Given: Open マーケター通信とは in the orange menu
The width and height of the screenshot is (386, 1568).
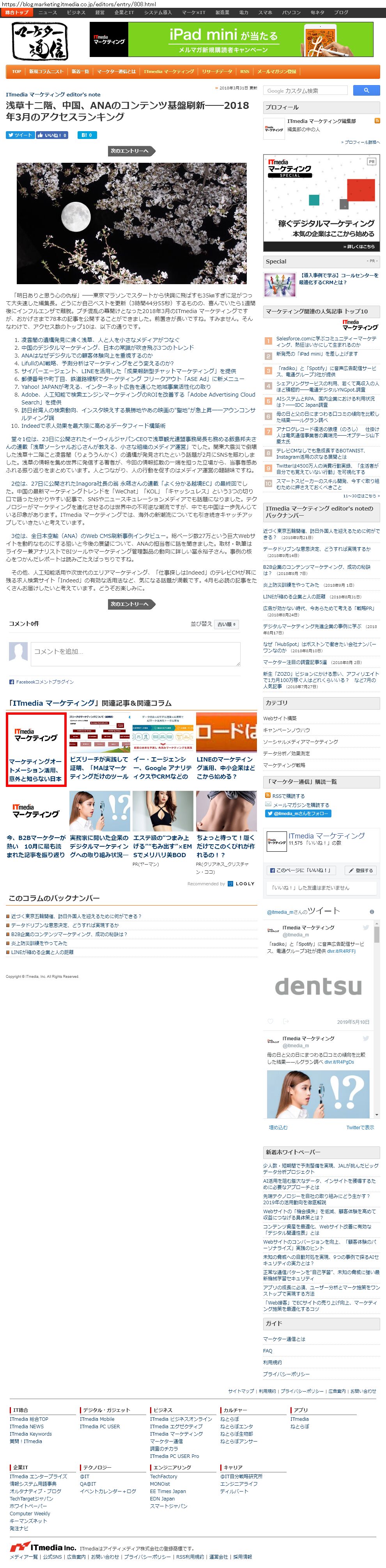Looking at the screenshot, I should [116, 71].
